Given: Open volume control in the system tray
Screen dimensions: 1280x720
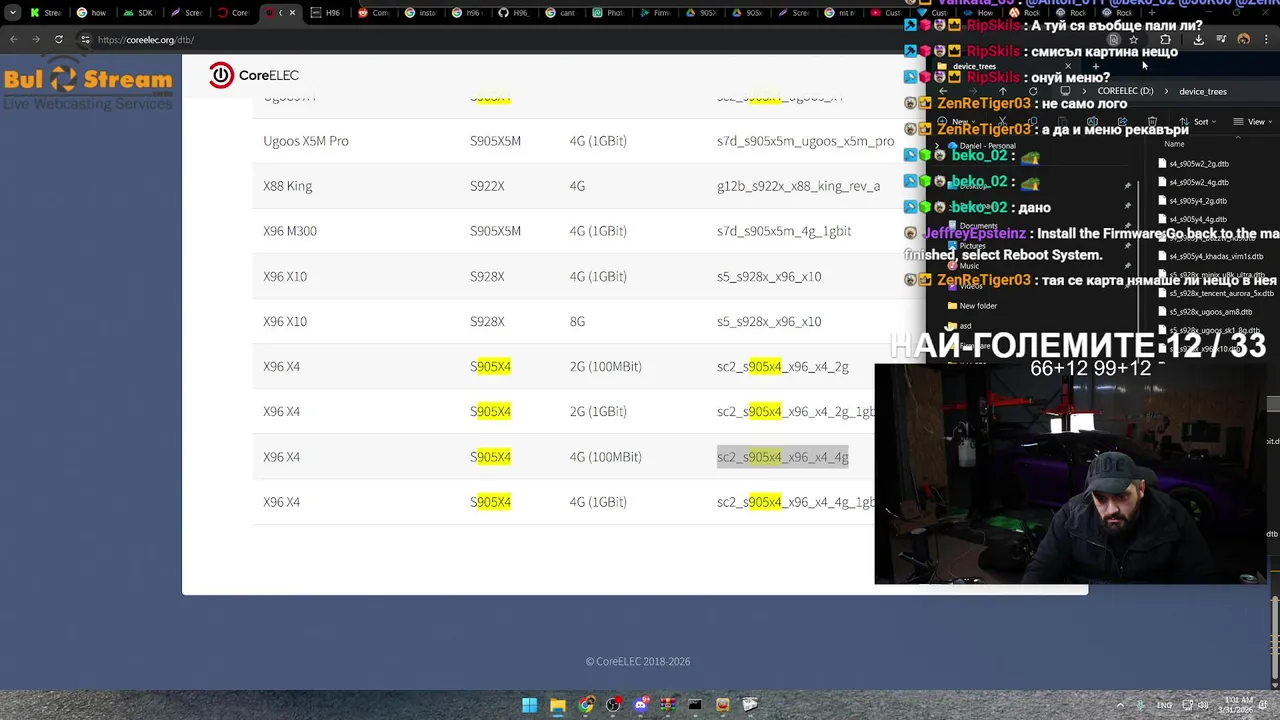Looking at the screenshot, I should point(1204,705).
